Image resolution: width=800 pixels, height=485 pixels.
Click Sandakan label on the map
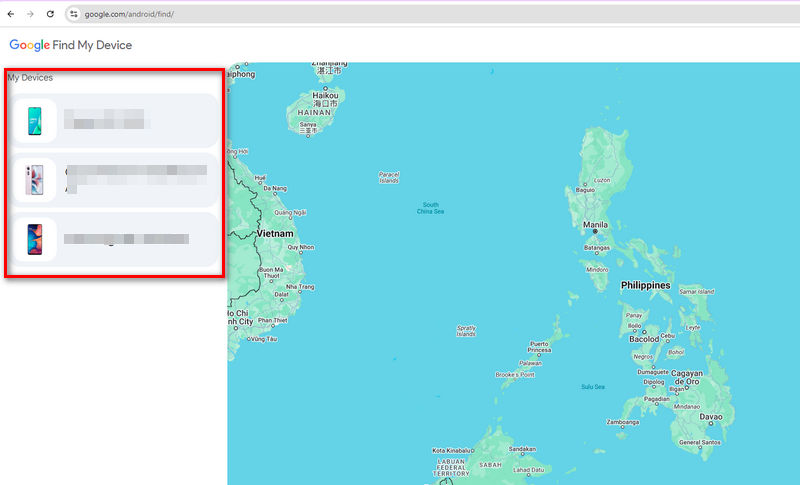coord(522,449)
